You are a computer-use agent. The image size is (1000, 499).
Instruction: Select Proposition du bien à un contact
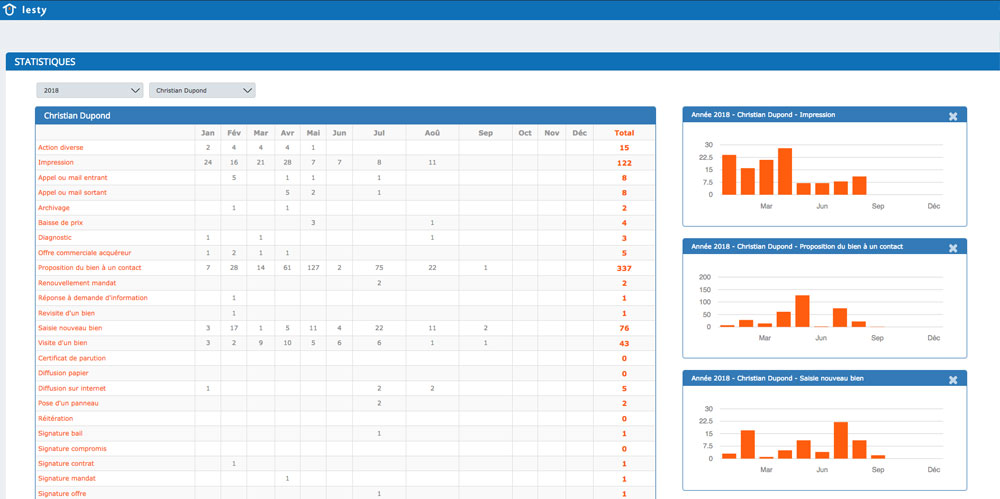click(89, 268)
